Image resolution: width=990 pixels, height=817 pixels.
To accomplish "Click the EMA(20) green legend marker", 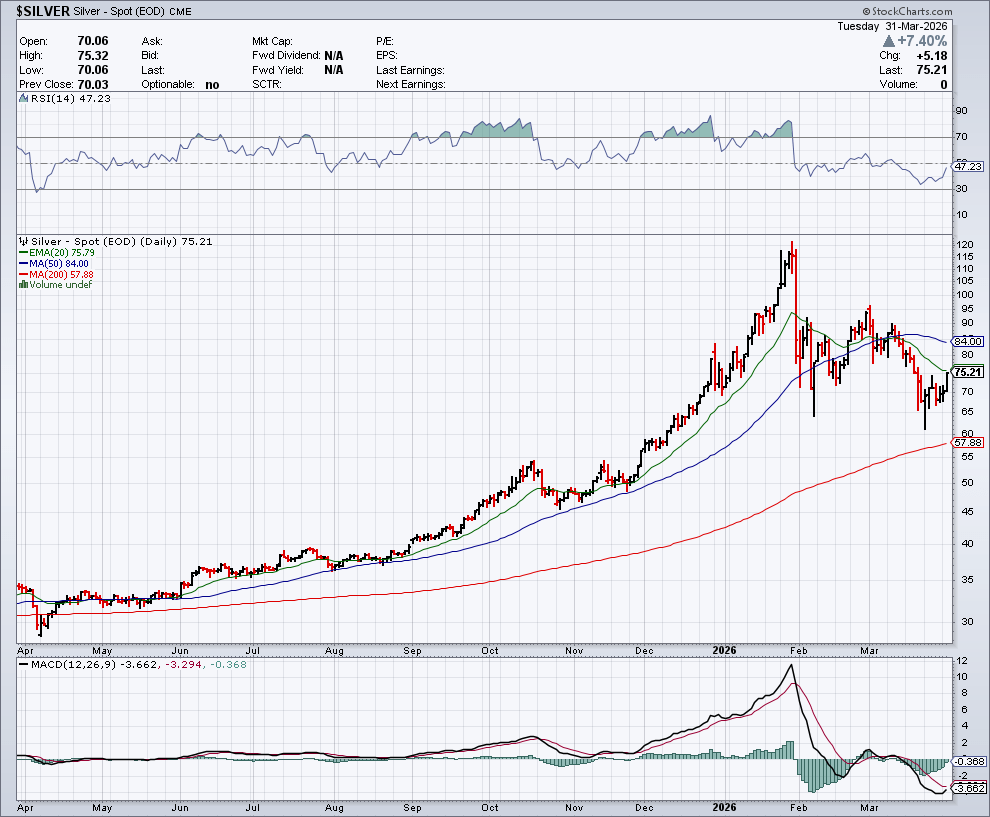I will tap(22, 253).
